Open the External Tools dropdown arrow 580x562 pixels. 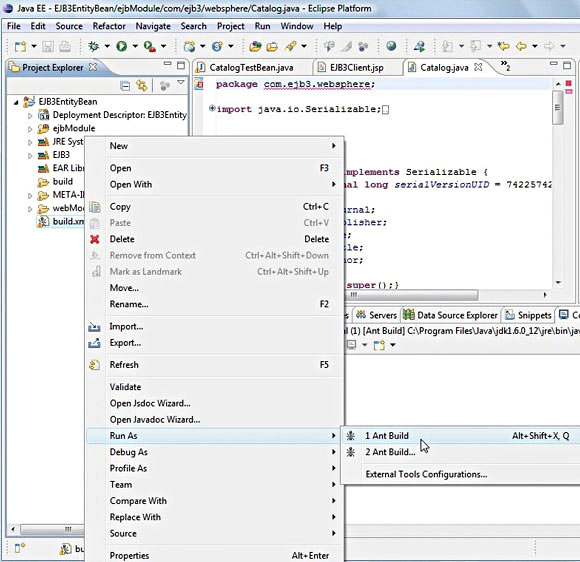163,46
